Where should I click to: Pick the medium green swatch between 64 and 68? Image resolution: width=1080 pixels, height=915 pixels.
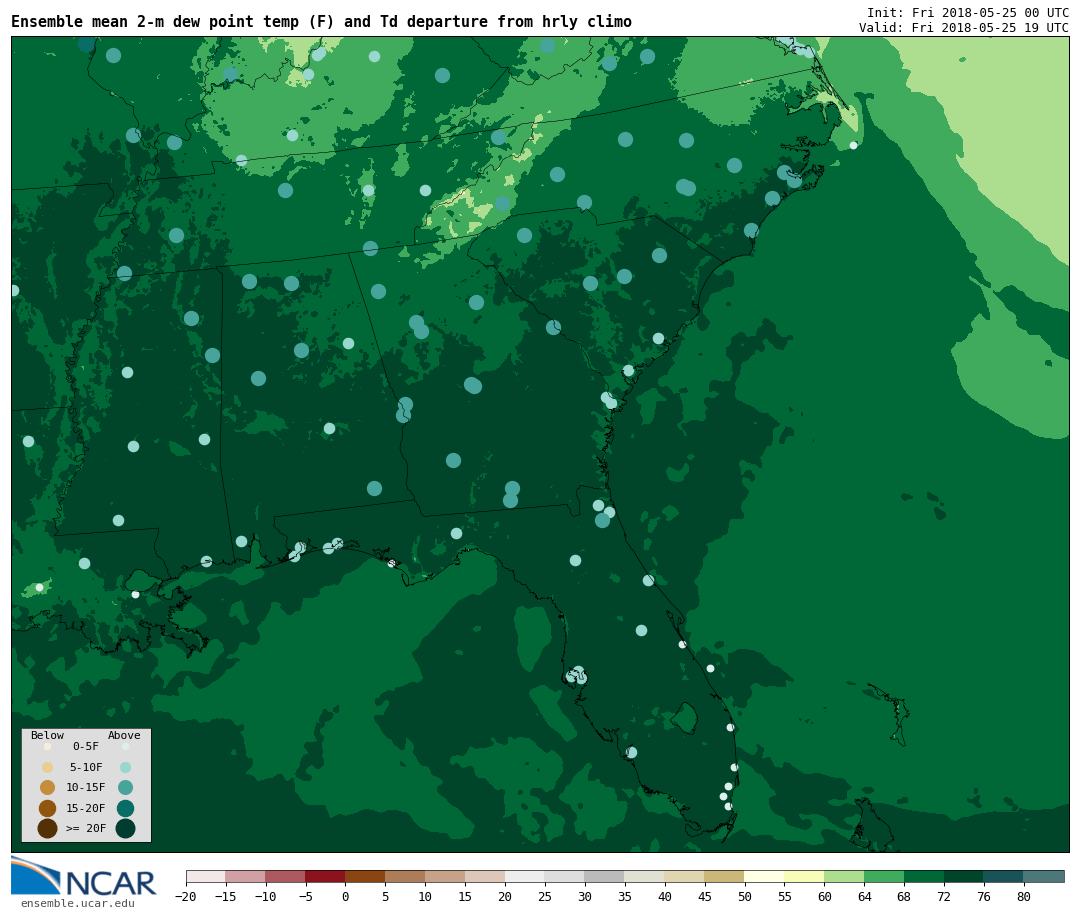coord(884,876)
